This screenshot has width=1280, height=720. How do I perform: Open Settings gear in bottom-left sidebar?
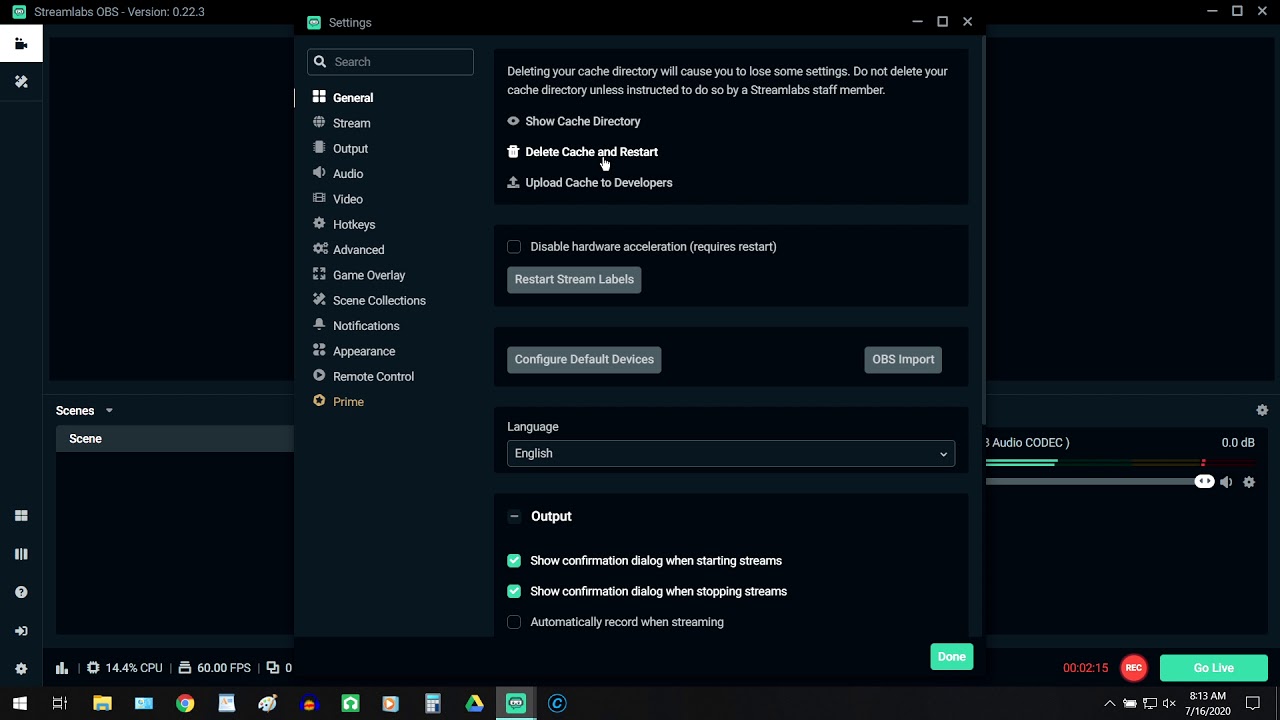[x=21, y=669]
